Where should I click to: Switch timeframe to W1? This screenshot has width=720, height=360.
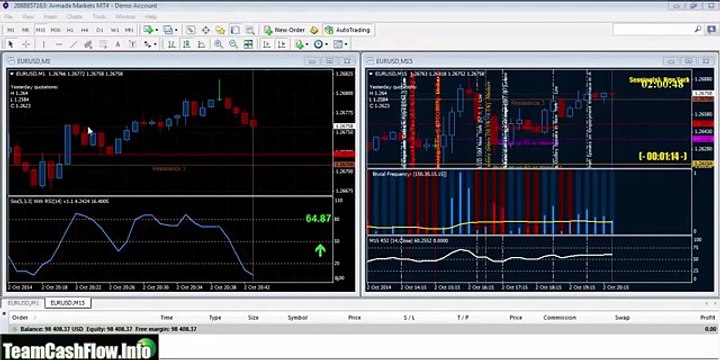(114, 30)
